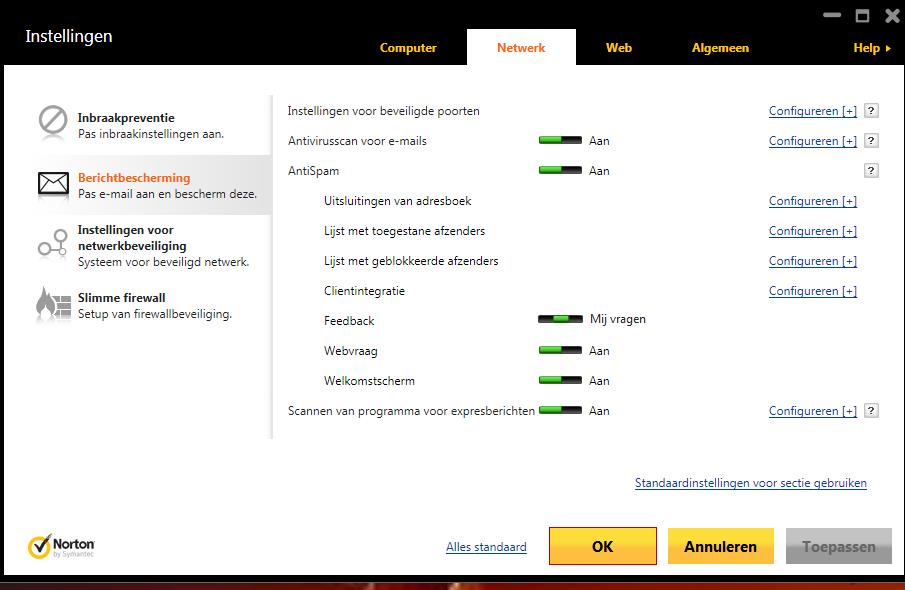Open help for AntiSpam question mark

click(871, 171)
